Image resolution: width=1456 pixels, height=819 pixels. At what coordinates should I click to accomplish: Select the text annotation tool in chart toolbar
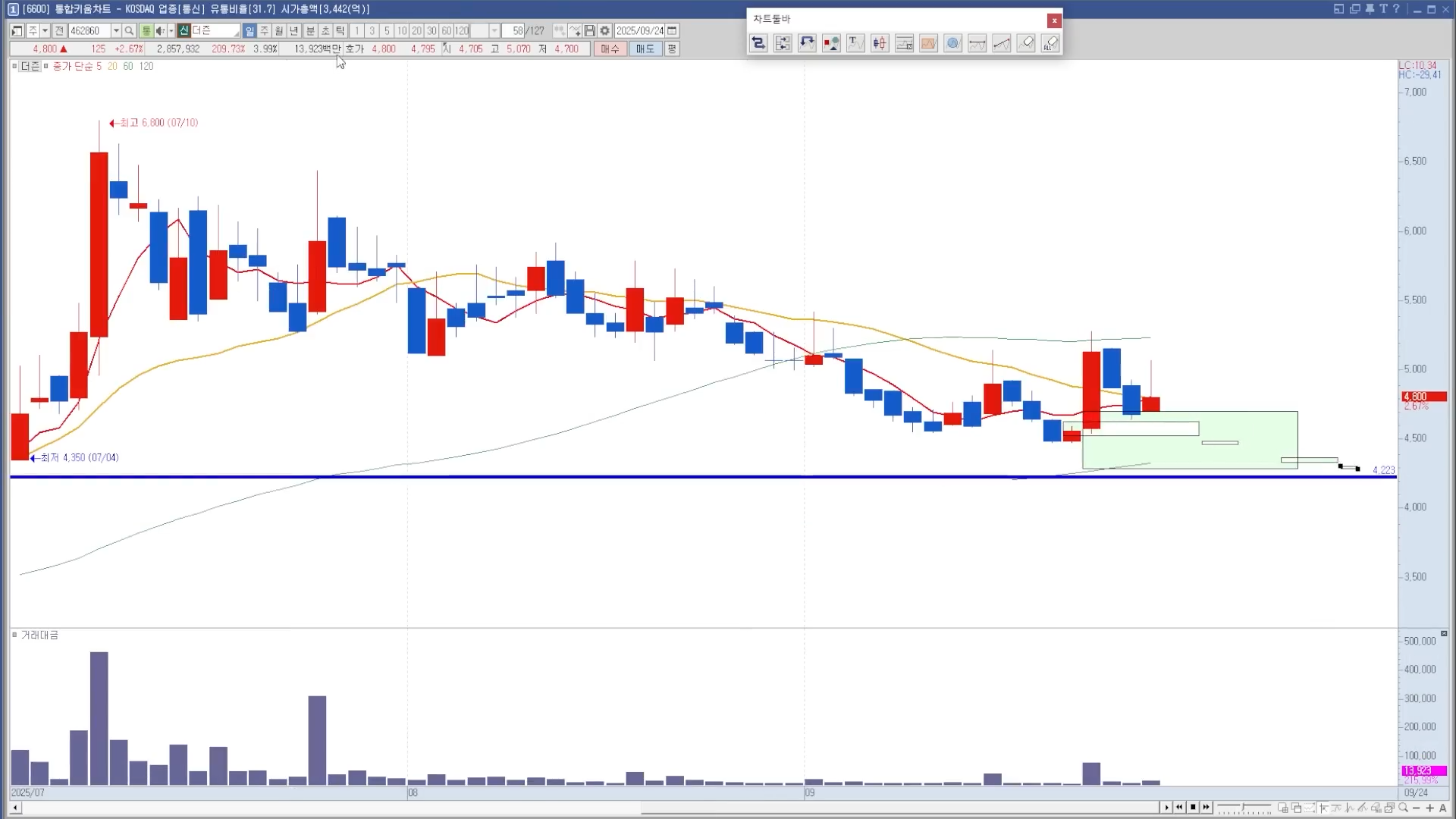coord(855,43)
